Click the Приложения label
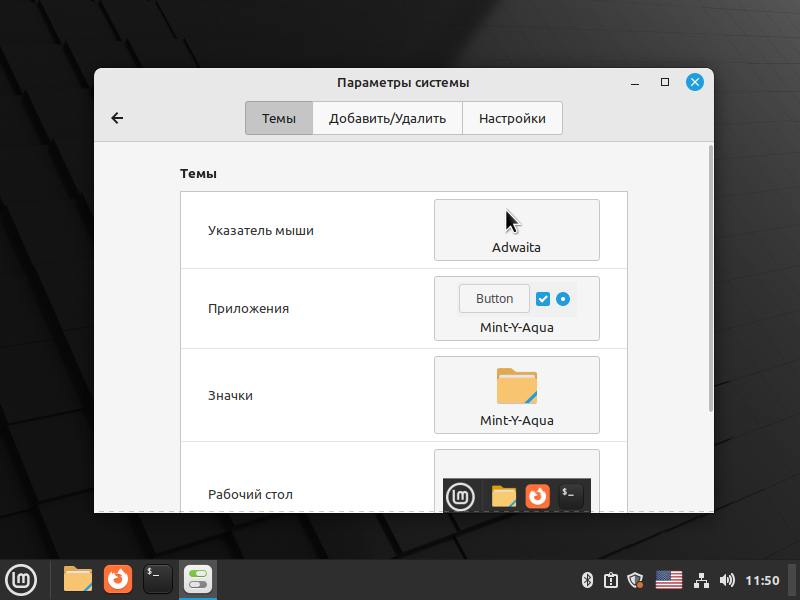 tap(248, 309)
